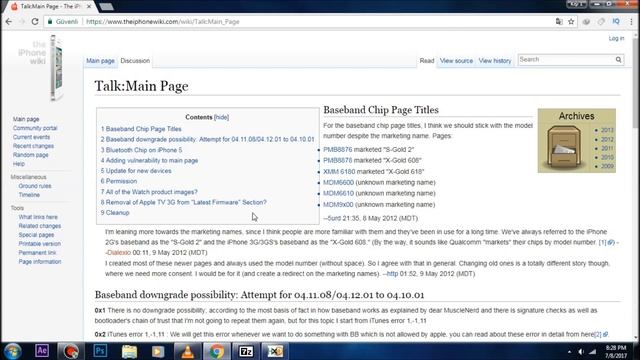This screenshot has width=640, height=360.
Task: Open the View source tab
Action: tap(456, 61)
